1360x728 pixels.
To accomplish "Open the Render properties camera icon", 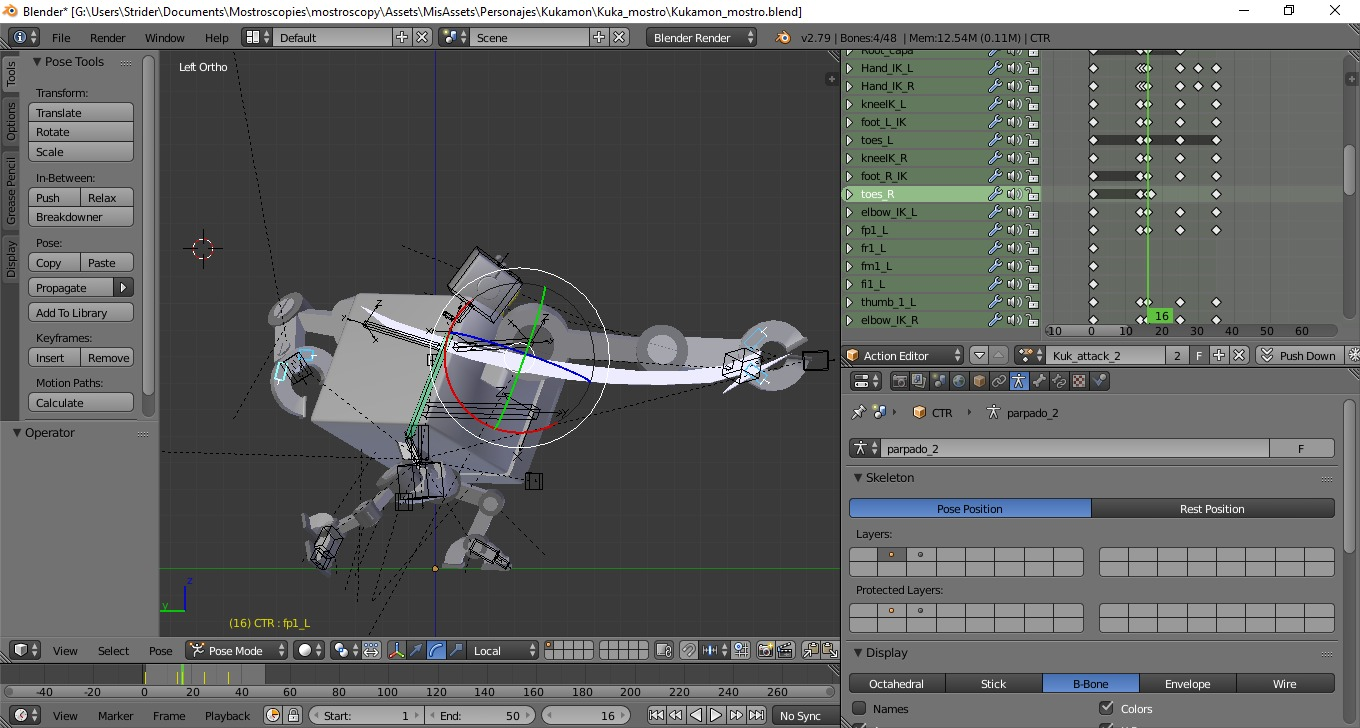I will (x=899, y=381).
